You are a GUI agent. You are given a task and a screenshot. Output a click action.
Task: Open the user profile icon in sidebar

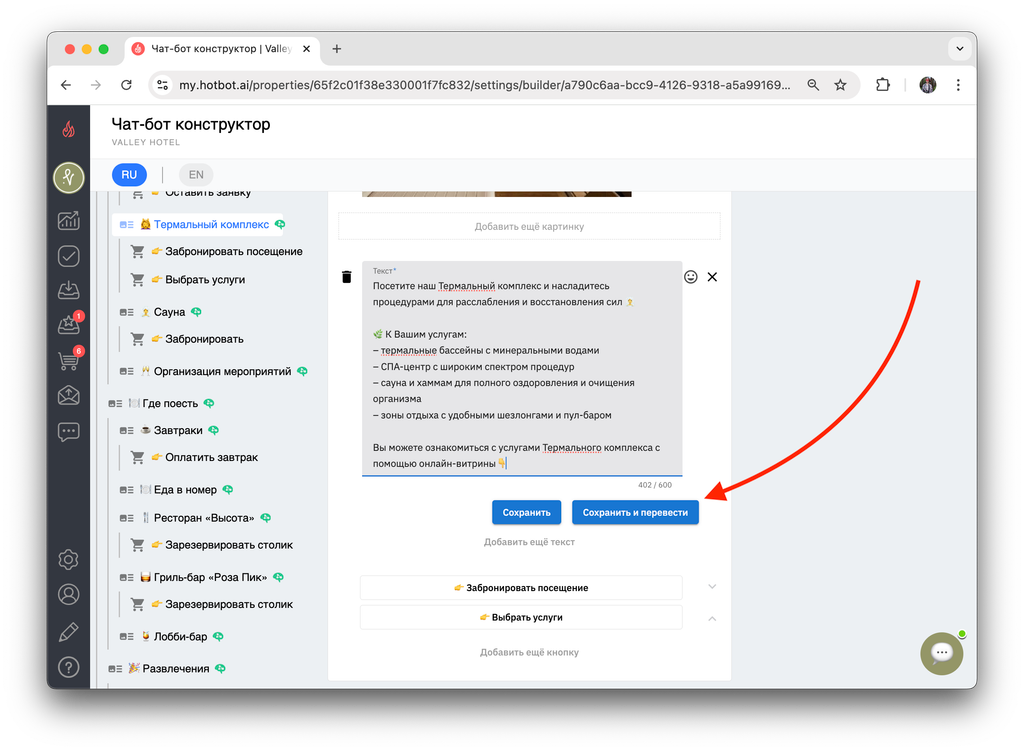coord(69,594)
